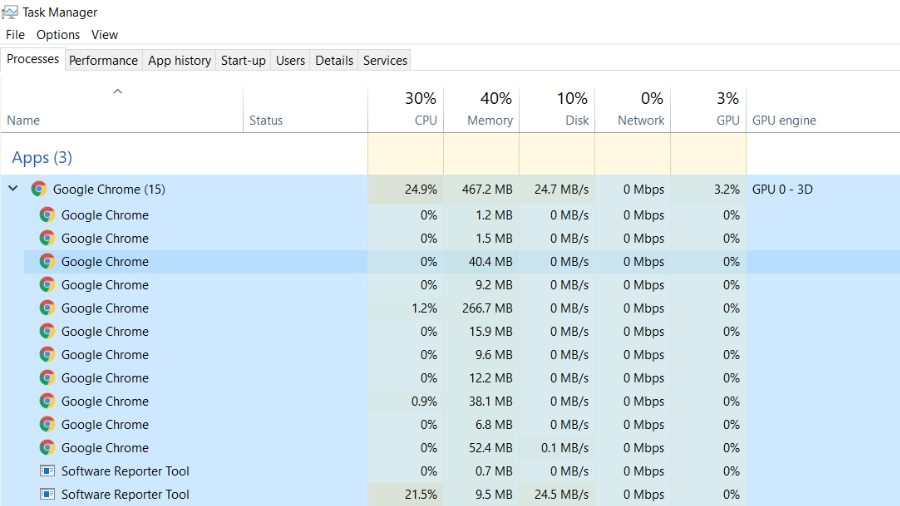Screen dimensions: 900x506
Task: Switch to the Details tab
Action: pyautogui.click(x=334, y=60)
